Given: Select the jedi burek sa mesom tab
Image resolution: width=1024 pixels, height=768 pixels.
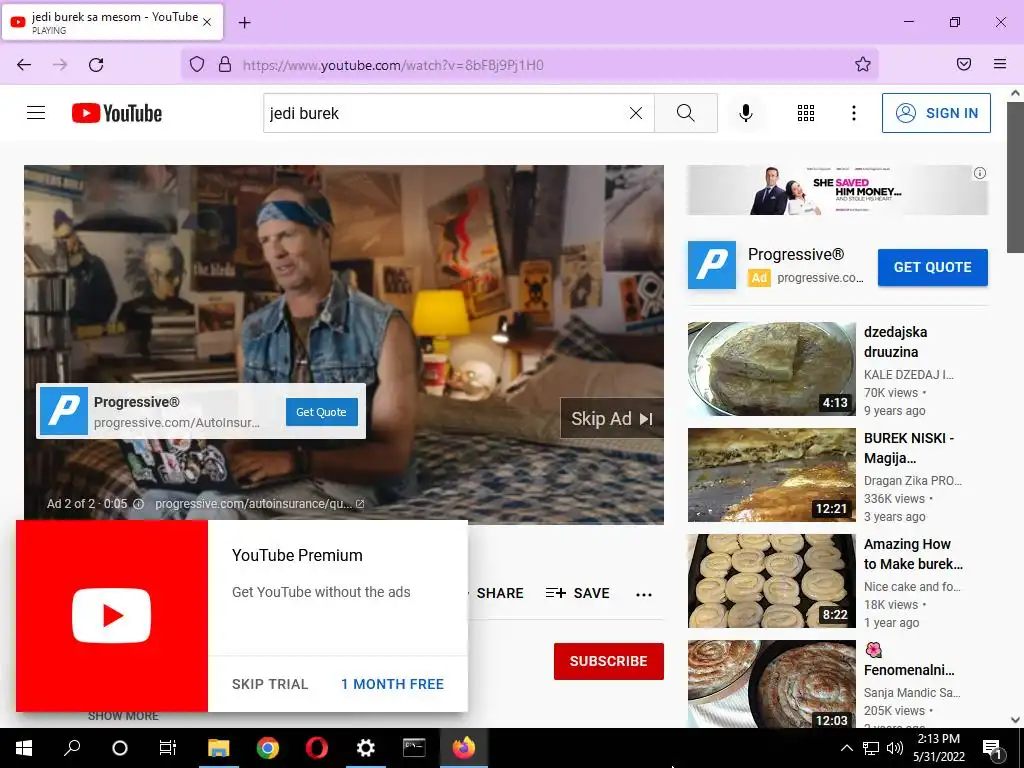Looking at the screenshot, I should pyautogui.click(x=112, y=22).
